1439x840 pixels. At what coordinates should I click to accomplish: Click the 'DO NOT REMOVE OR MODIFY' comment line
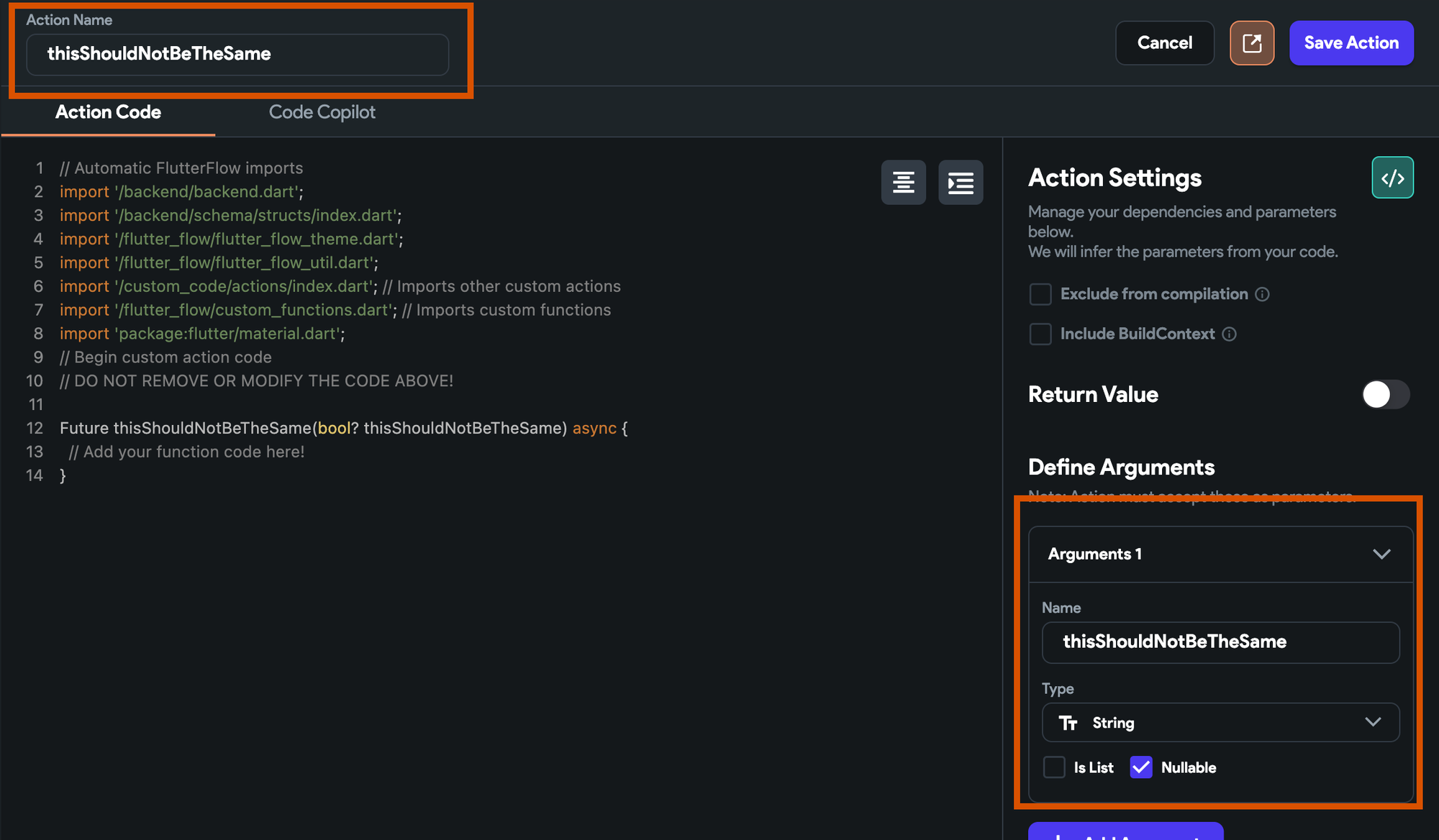click(x=257, y=381)
